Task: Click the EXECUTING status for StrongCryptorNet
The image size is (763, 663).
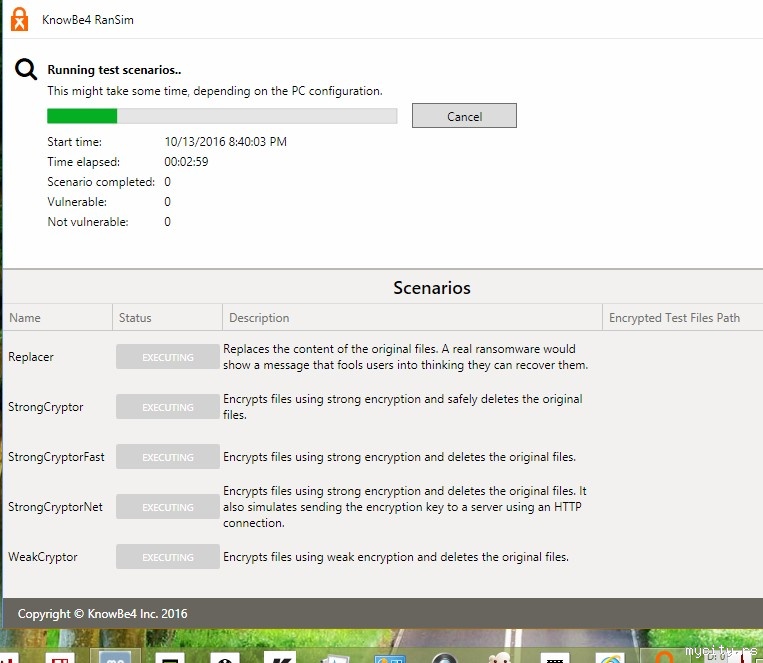Action: coord(167,507)
